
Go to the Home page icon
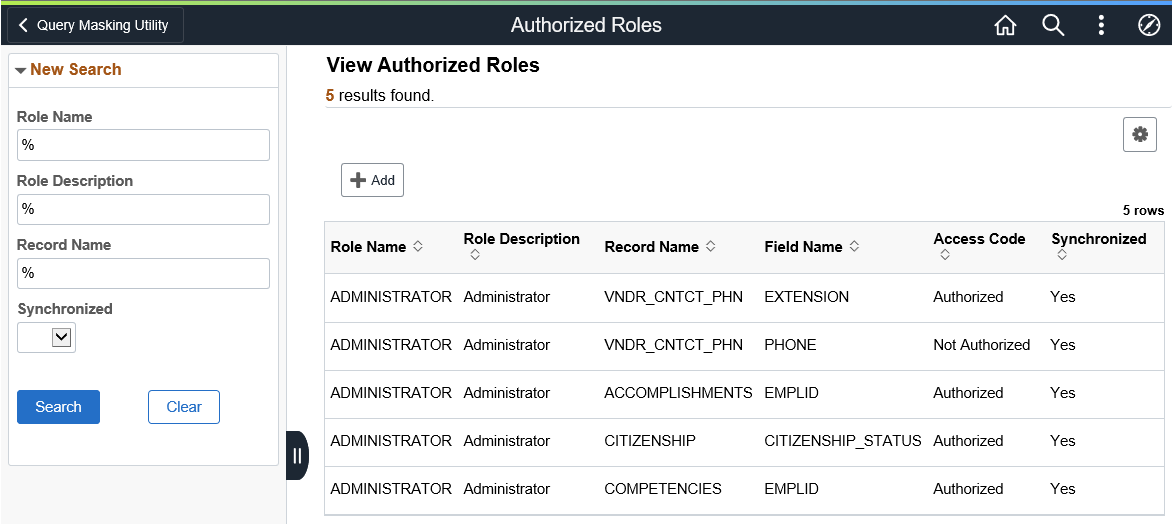(1005, 26)
